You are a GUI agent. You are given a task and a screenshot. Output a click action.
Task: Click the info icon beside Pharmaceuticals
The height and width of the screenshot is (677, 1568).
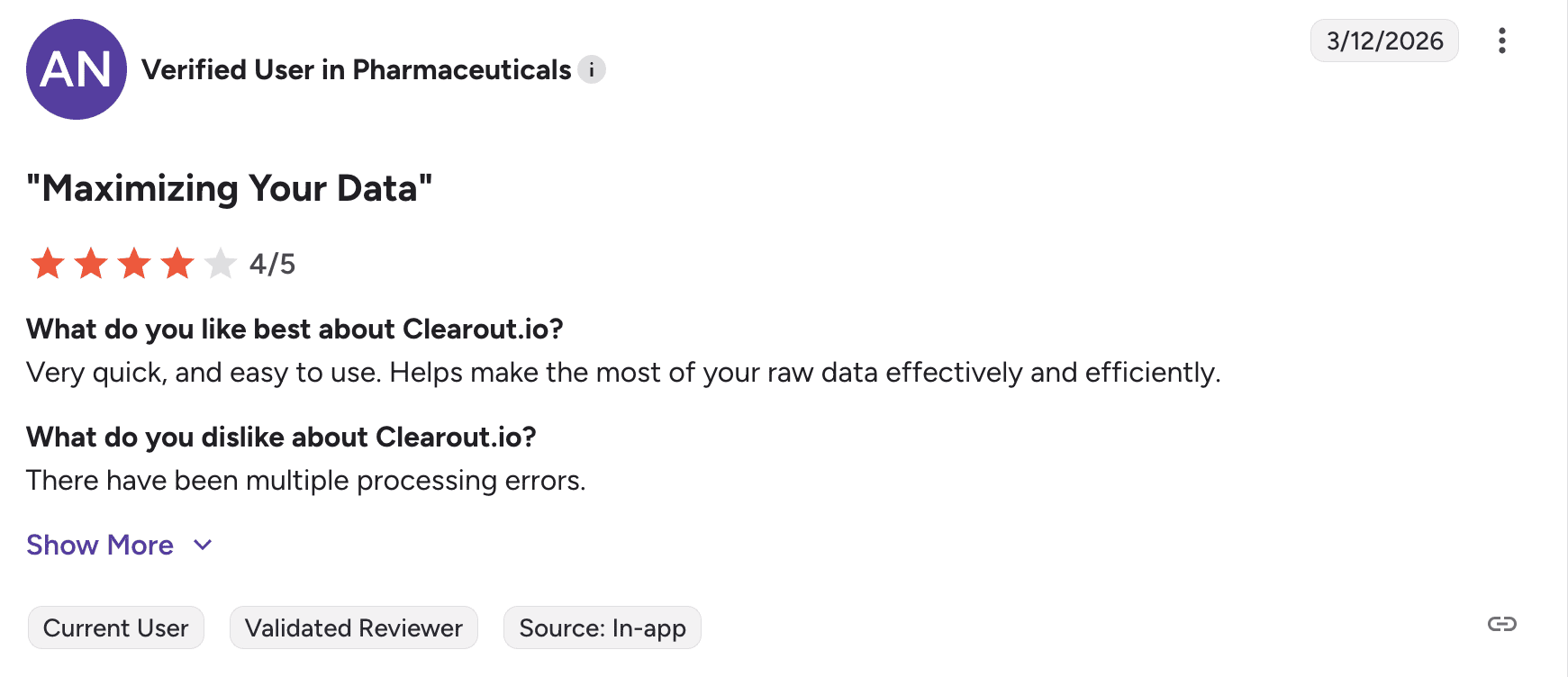pos(592,69)
